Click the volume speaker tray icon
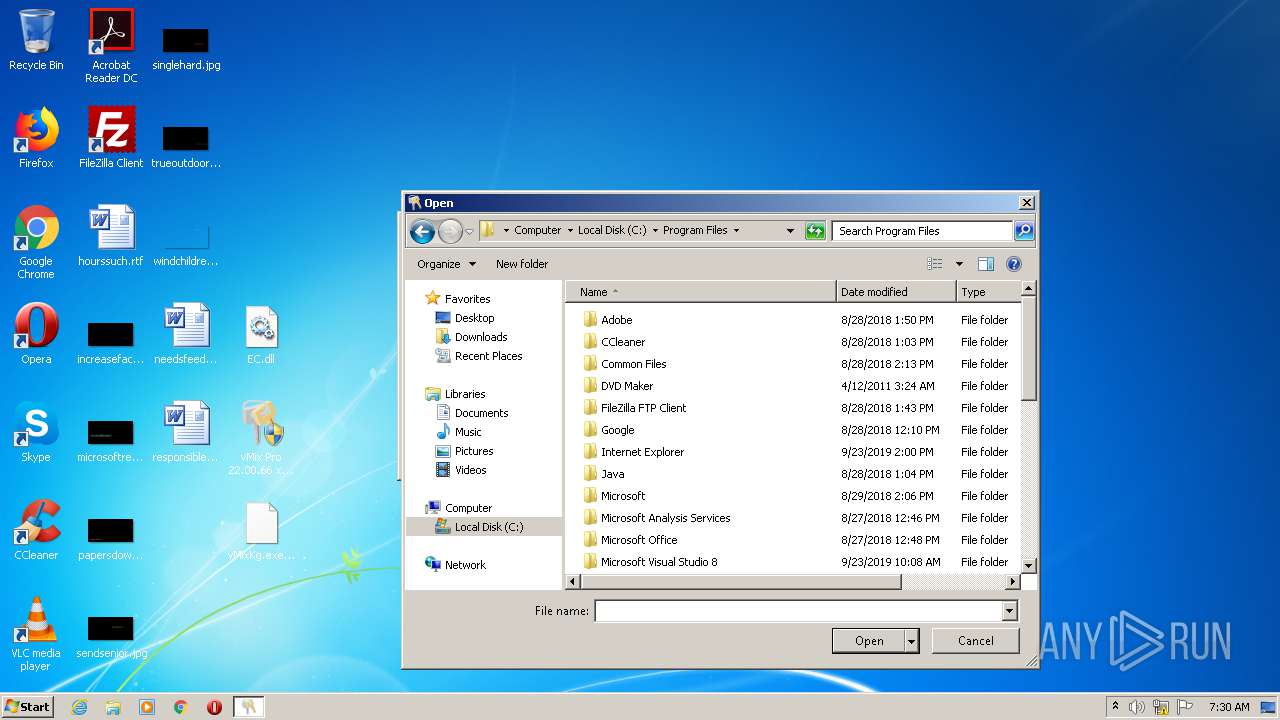1280x720 pixels. tap(1137, 707)
